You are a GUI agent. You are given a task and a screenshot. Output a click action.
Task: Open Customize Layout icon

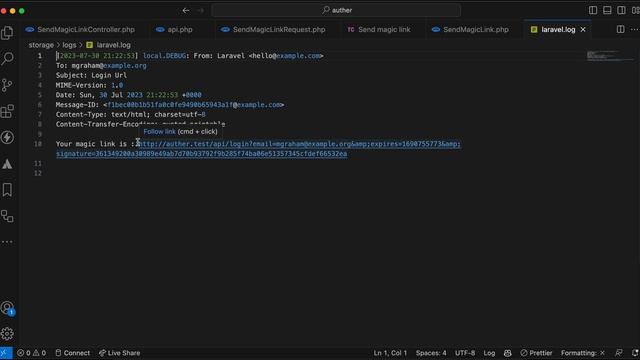636,10
